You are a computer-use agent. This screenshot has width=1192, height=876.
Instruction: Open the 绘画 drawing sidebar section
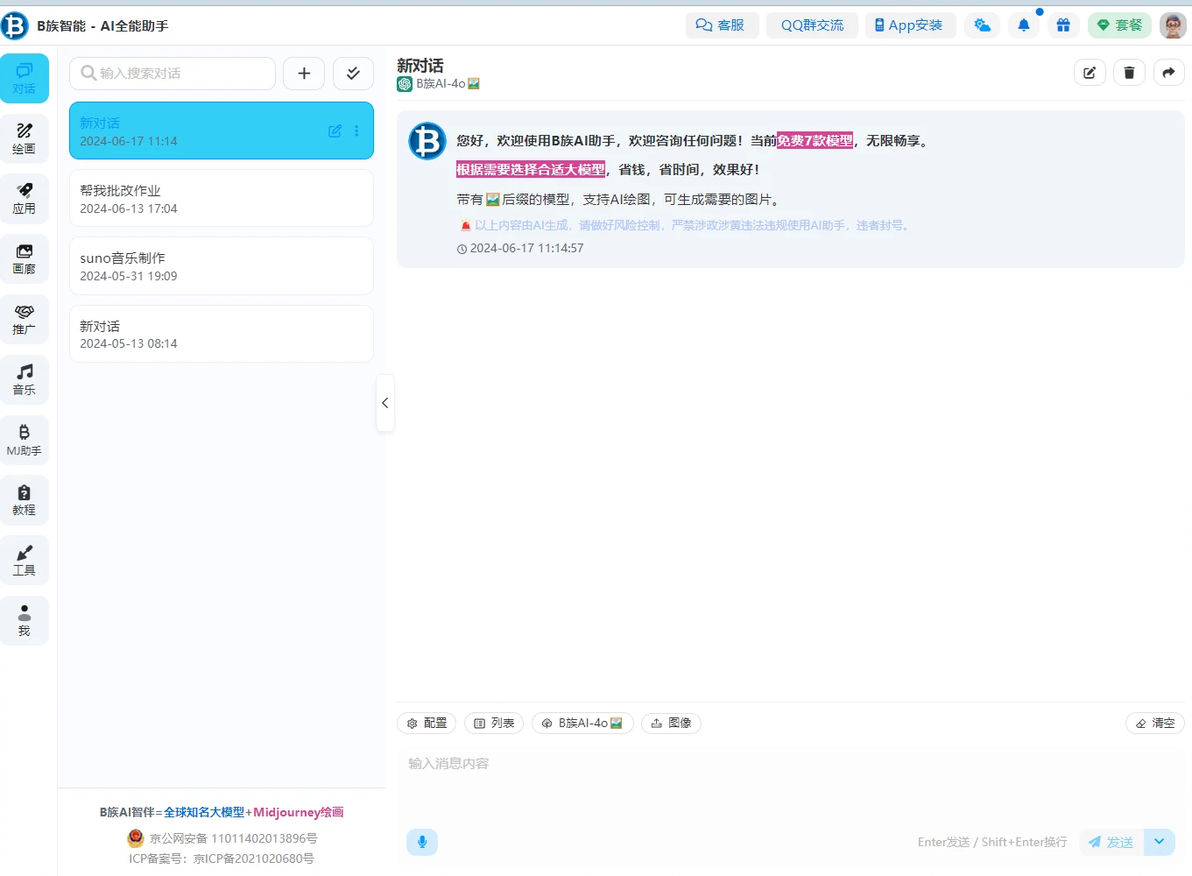pyautogui.click(x=24, y=138)
